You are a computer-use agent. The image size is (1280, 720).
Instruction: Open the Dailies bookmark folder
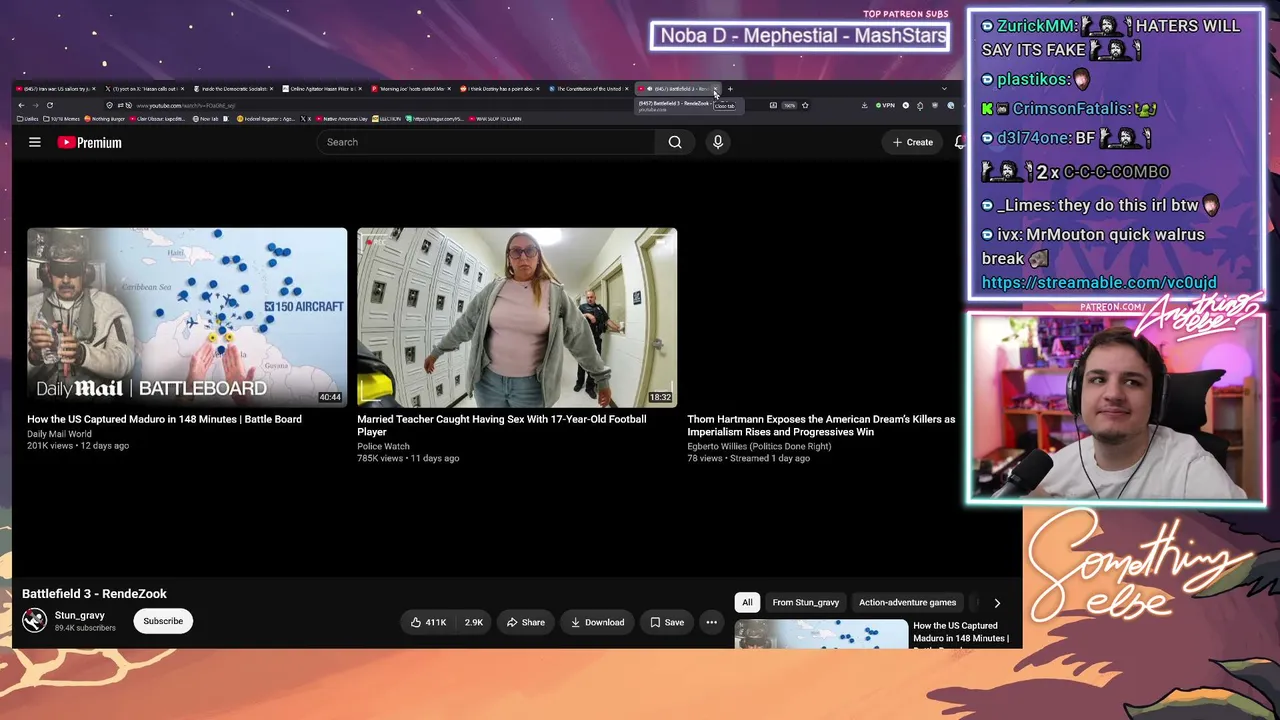click(29, 119)
